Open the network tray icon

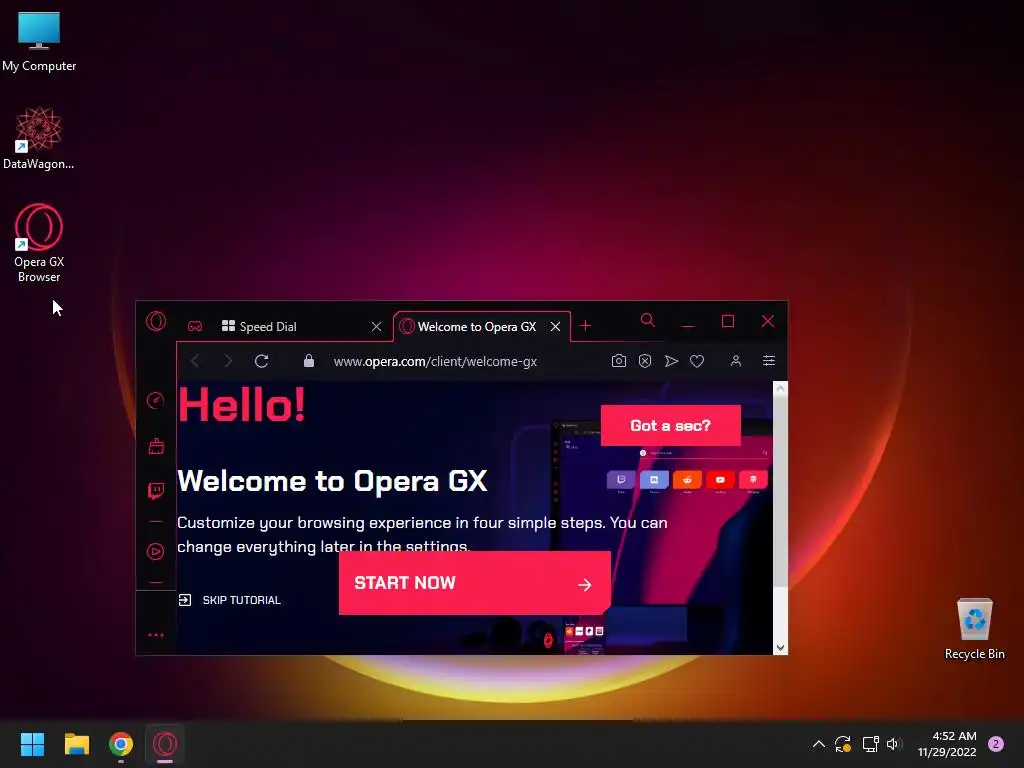tap(870, 744)
